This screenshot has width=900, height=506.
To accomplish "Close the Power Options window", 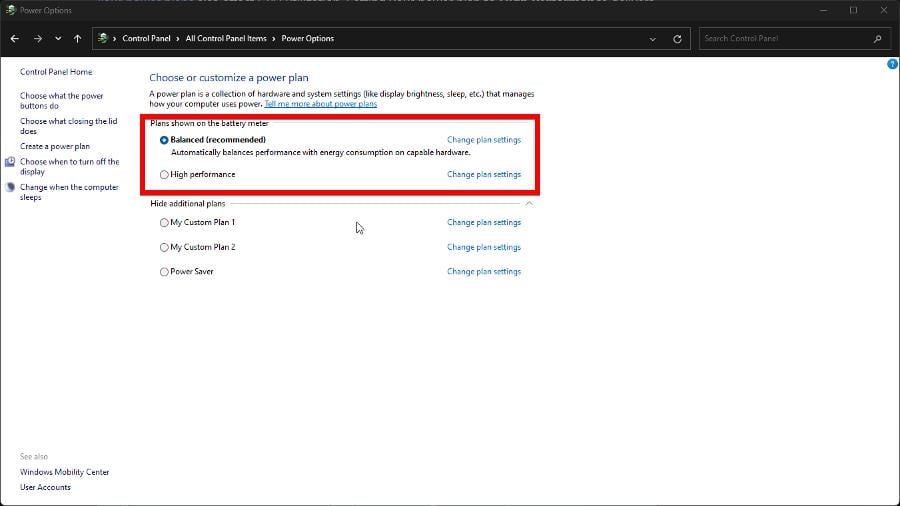I will point(884,10).
